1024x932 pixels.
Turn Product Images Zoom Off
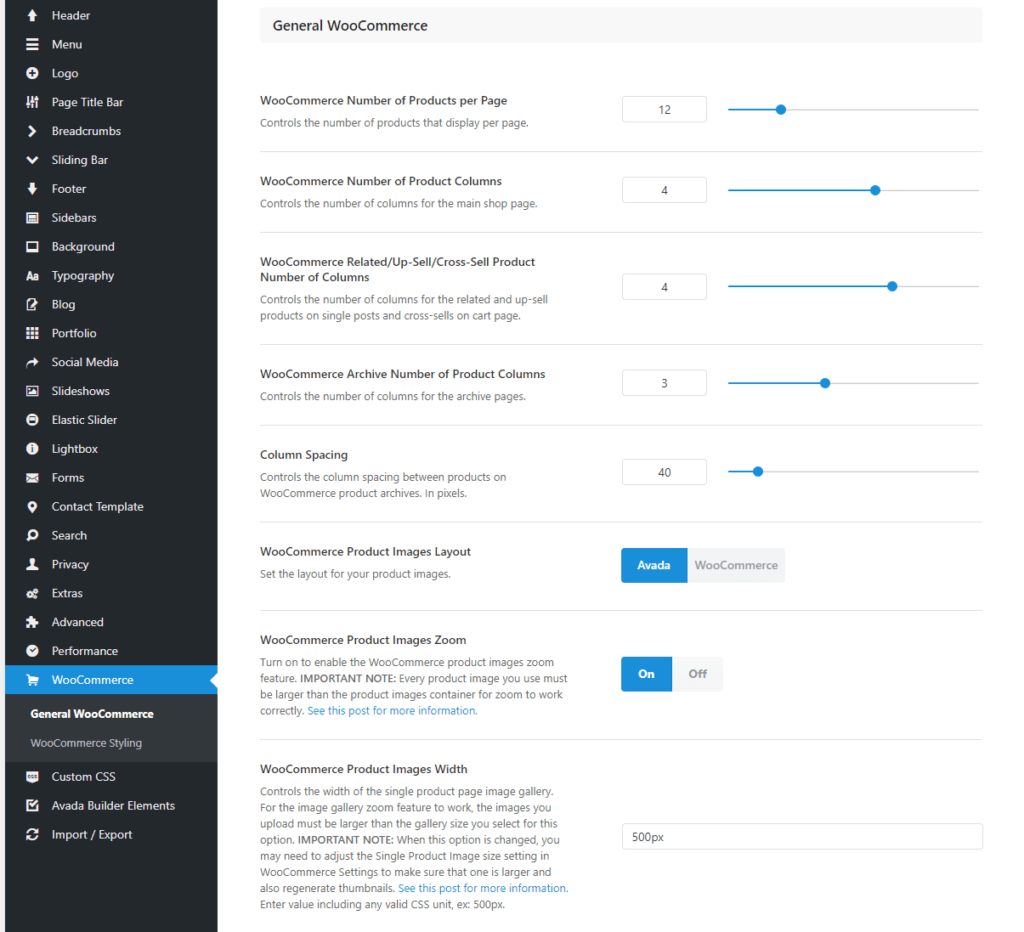[697, 674]
